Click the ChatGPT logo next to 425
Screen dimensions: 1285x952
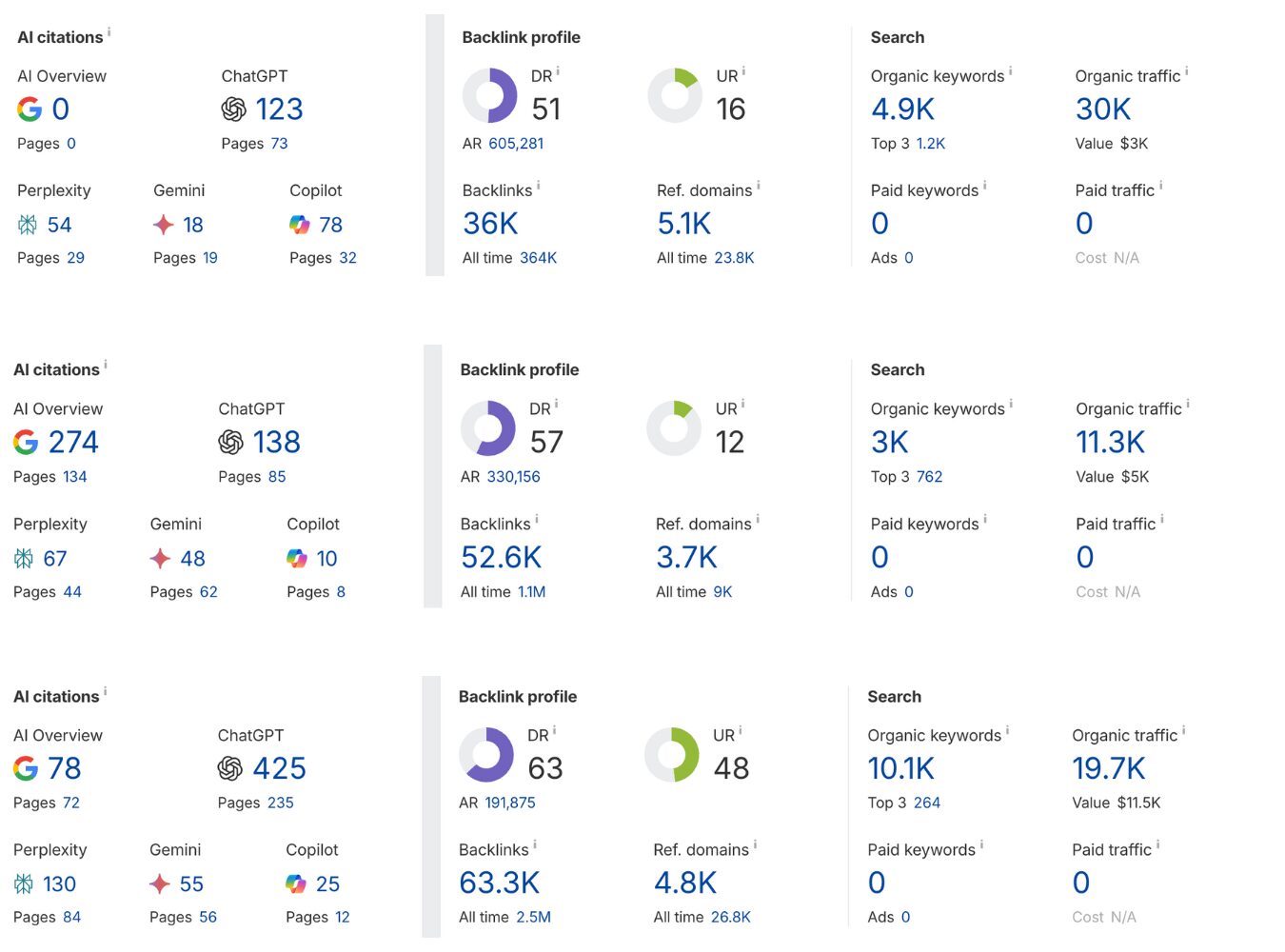click(229, 768)
